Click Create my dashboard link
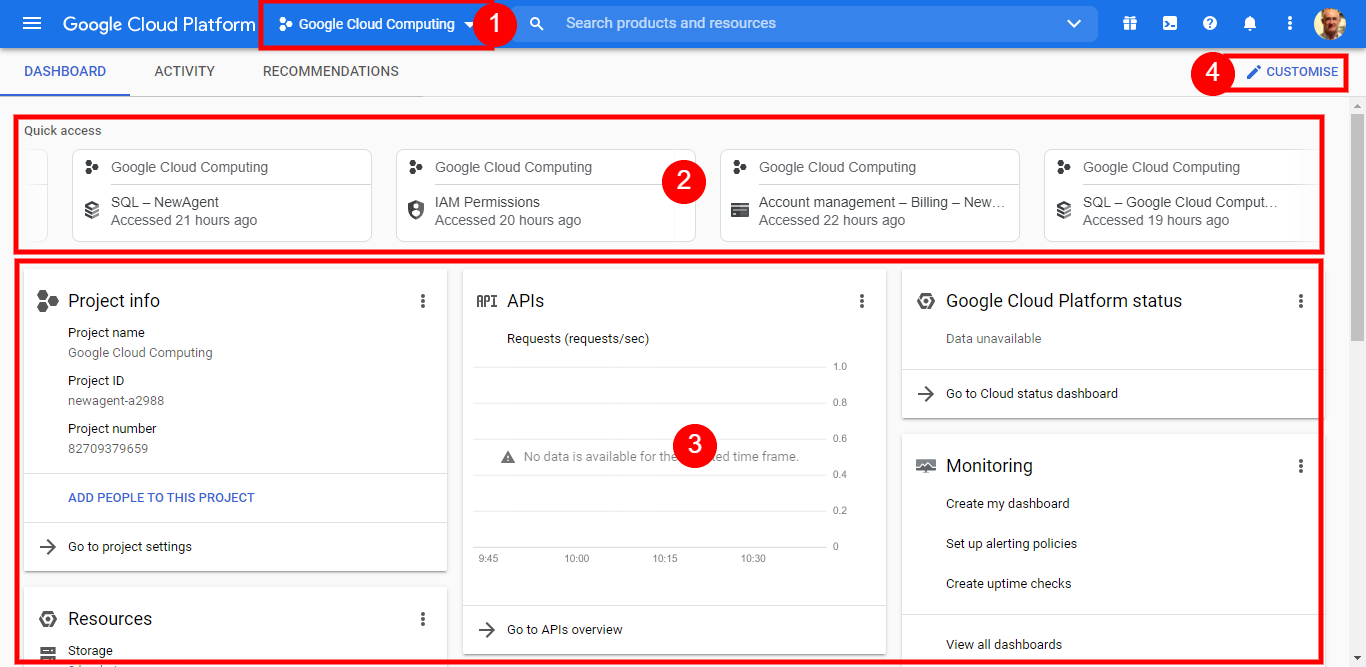Viewport: 1366px width, 667px height. tap(1008, 504)
